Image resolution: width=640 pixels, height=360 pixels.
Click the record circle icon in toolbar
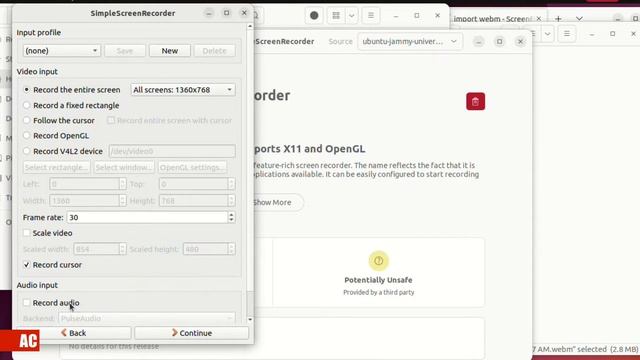point(314,16)
